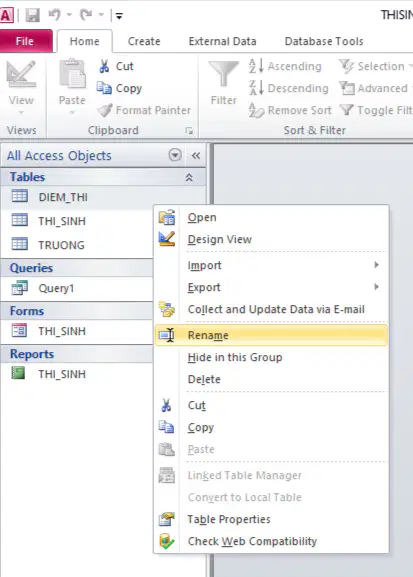
Task: Collapse the navigation pane with shutter arrows
Action: coord(196,156)
